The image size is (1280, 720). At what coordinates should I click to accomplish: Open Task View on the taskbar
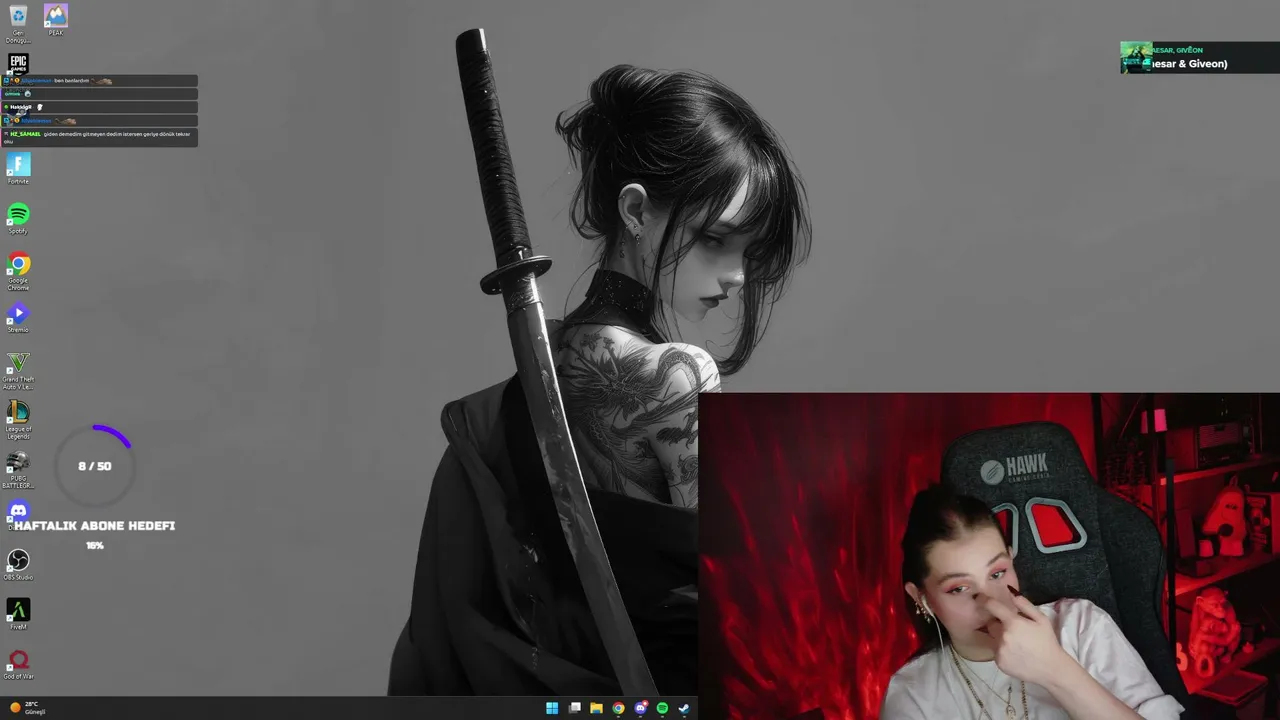pos(575,708)
